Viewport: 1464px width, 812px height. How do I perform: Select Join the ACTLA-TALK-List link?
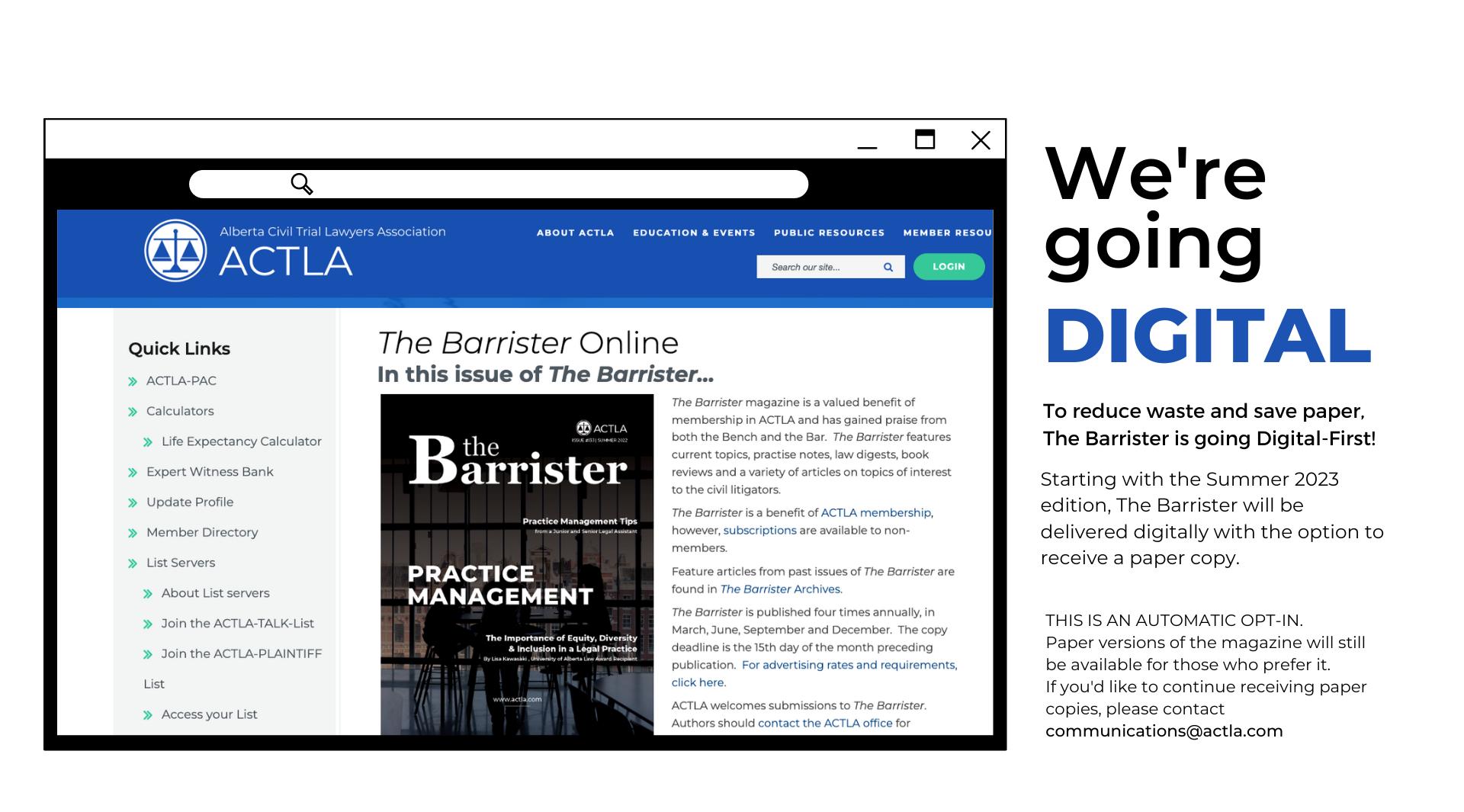pos(238,624)
